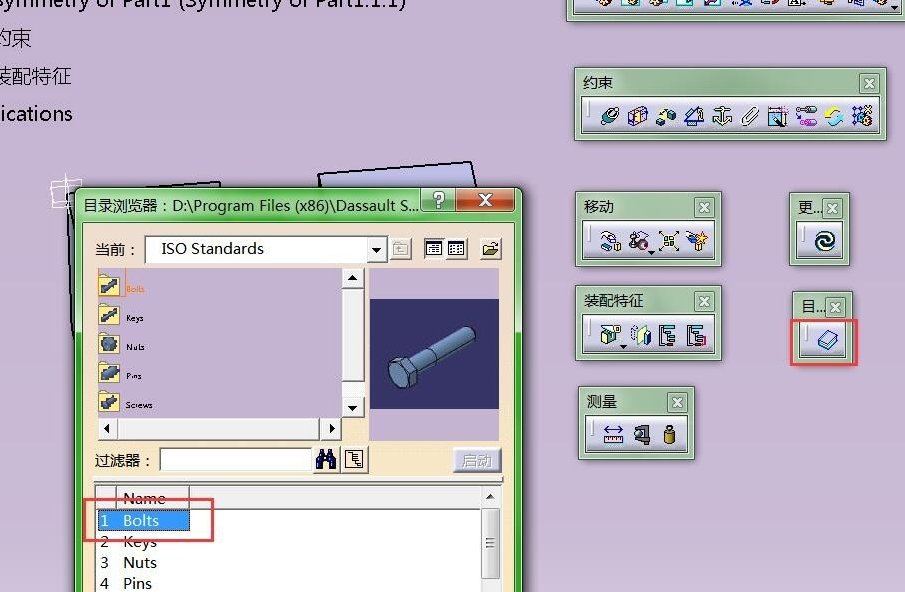Open another catalog with folder icon
Image resolution: width=905 pixels, height=592 pixels.
(491, 249)
